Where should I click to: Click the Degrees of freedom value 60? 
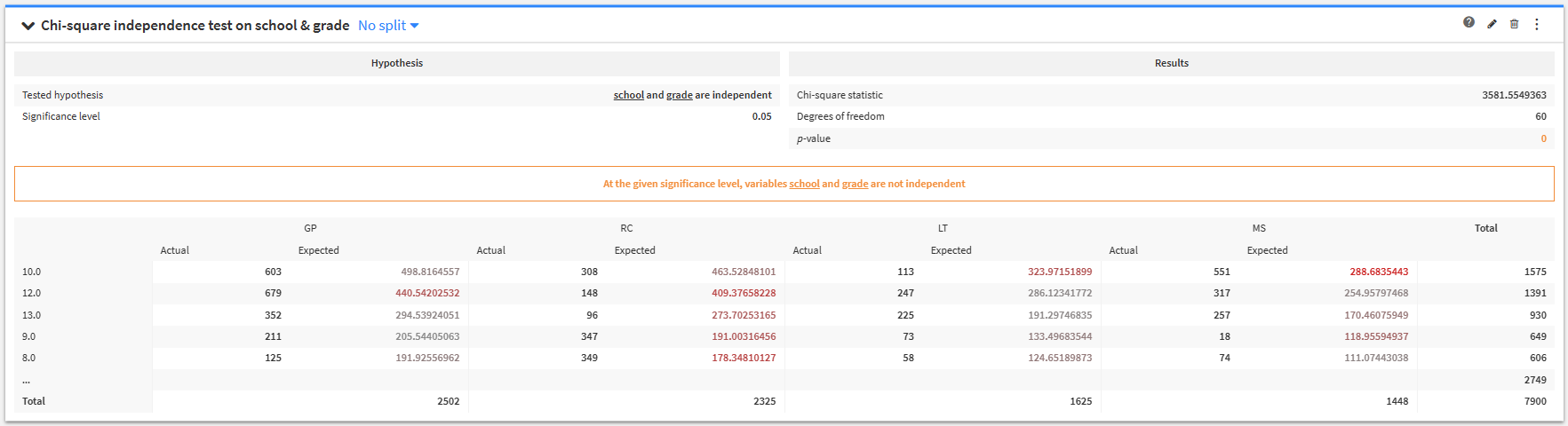pyautogui.click(x=1540, y=116)
